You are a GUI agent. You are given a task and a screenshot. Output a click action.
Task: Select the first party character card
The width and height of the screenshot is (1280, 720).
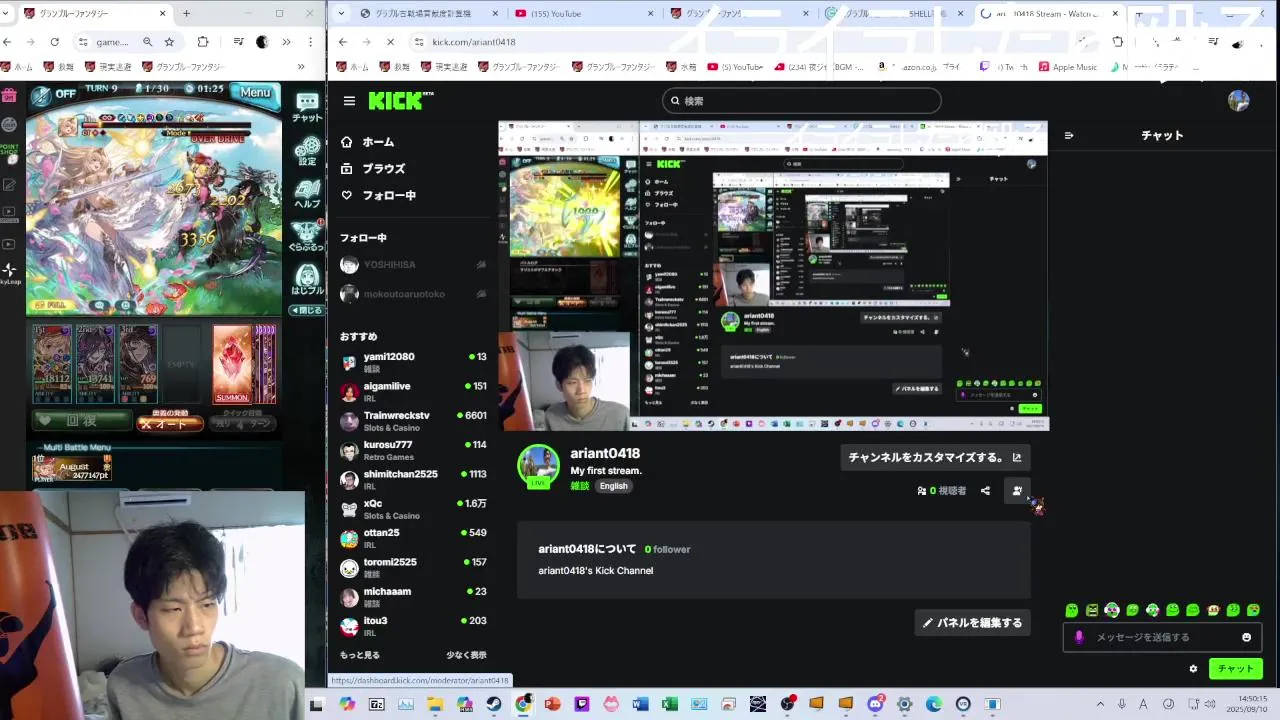[x=52, y=364]
